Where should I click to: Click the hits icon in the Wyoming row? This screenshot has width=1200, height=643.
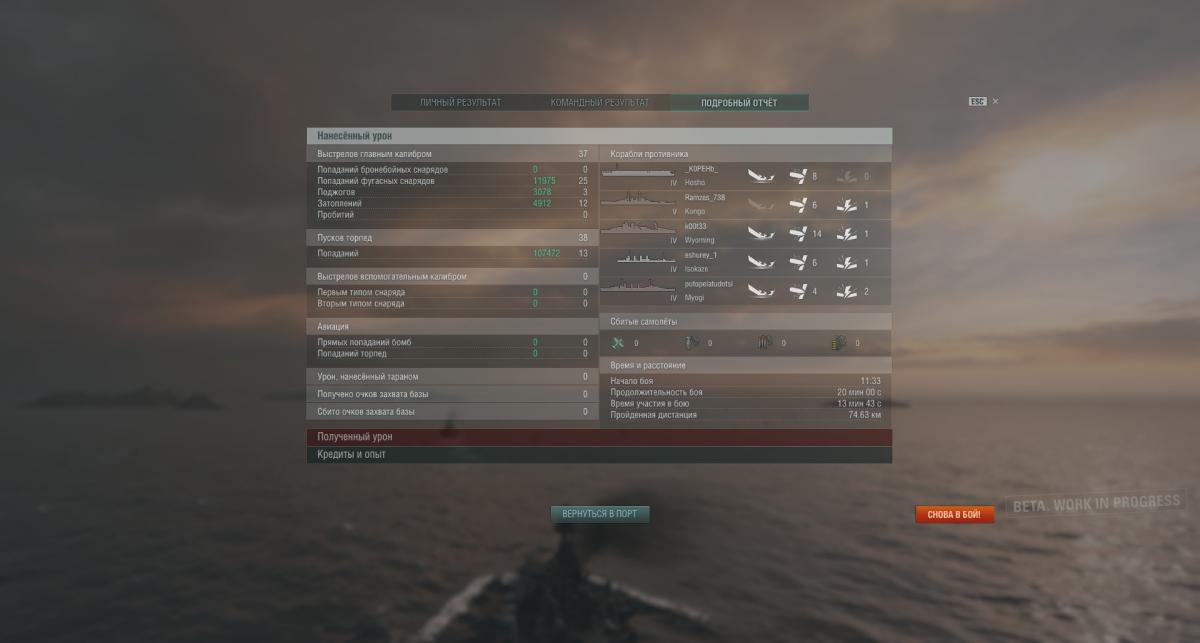[797, 234]
